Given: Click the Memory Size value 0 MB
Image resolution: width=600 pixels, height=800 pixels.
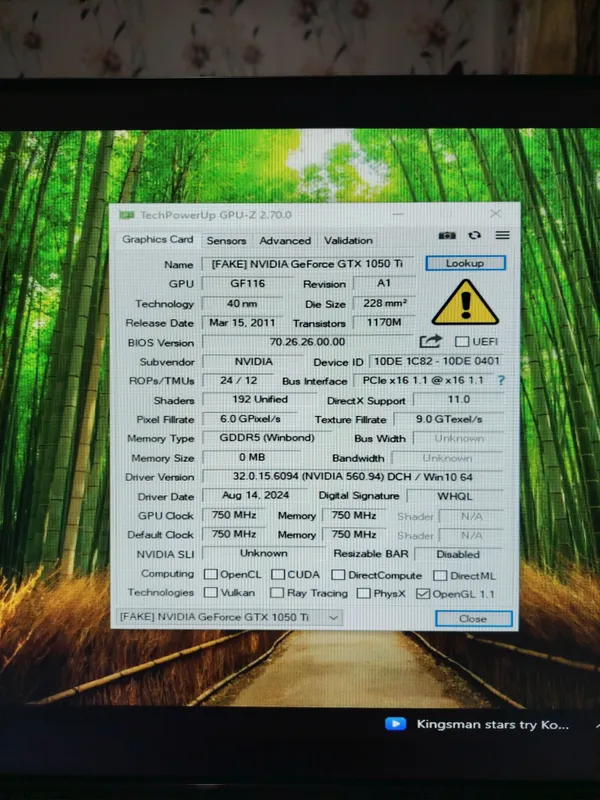Looking at the screenshot, I should point(252,457).
